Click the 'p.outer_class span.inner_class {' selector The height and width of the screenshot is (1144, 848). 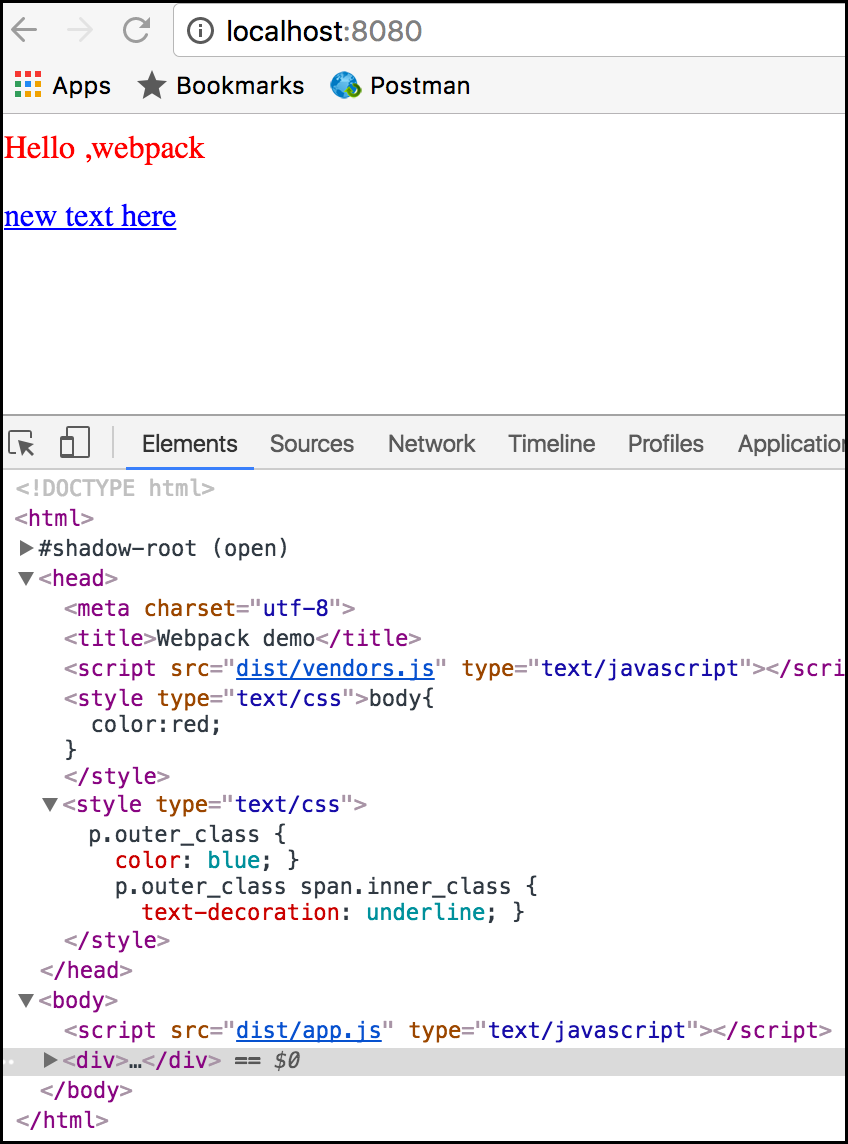pyautogui.click(x=326, y=886)
